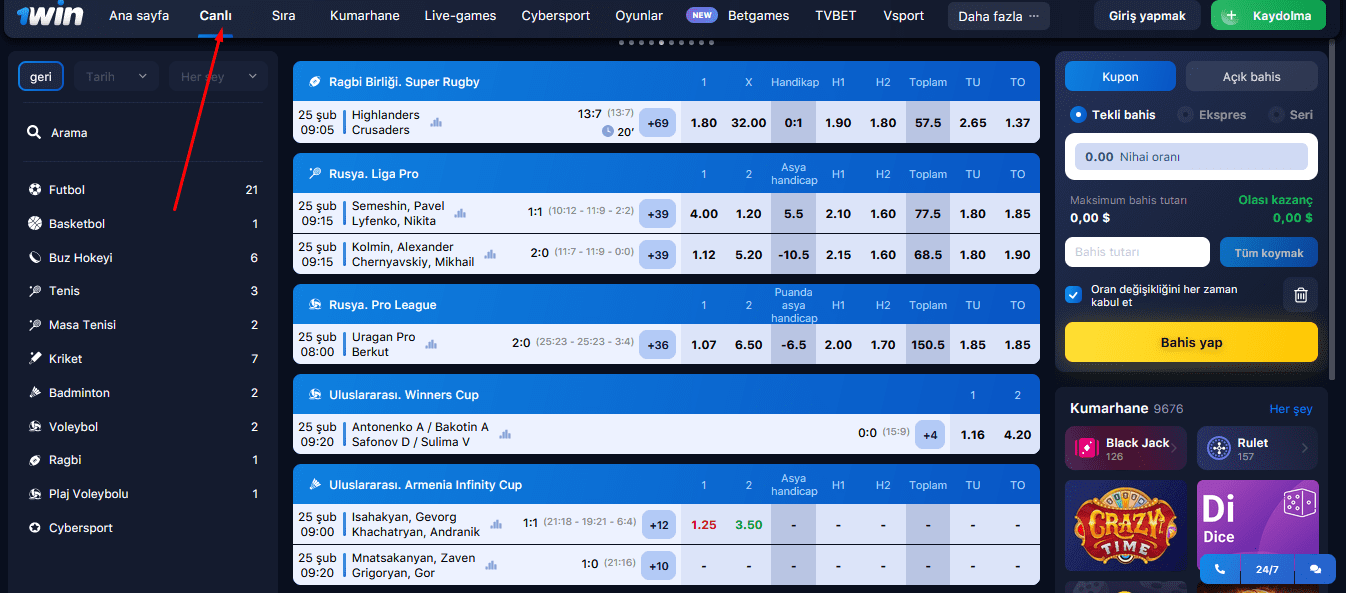Click the search magnifier icon next to Arama
Screen dimensions: 1346x593
[x=35, y=132]
